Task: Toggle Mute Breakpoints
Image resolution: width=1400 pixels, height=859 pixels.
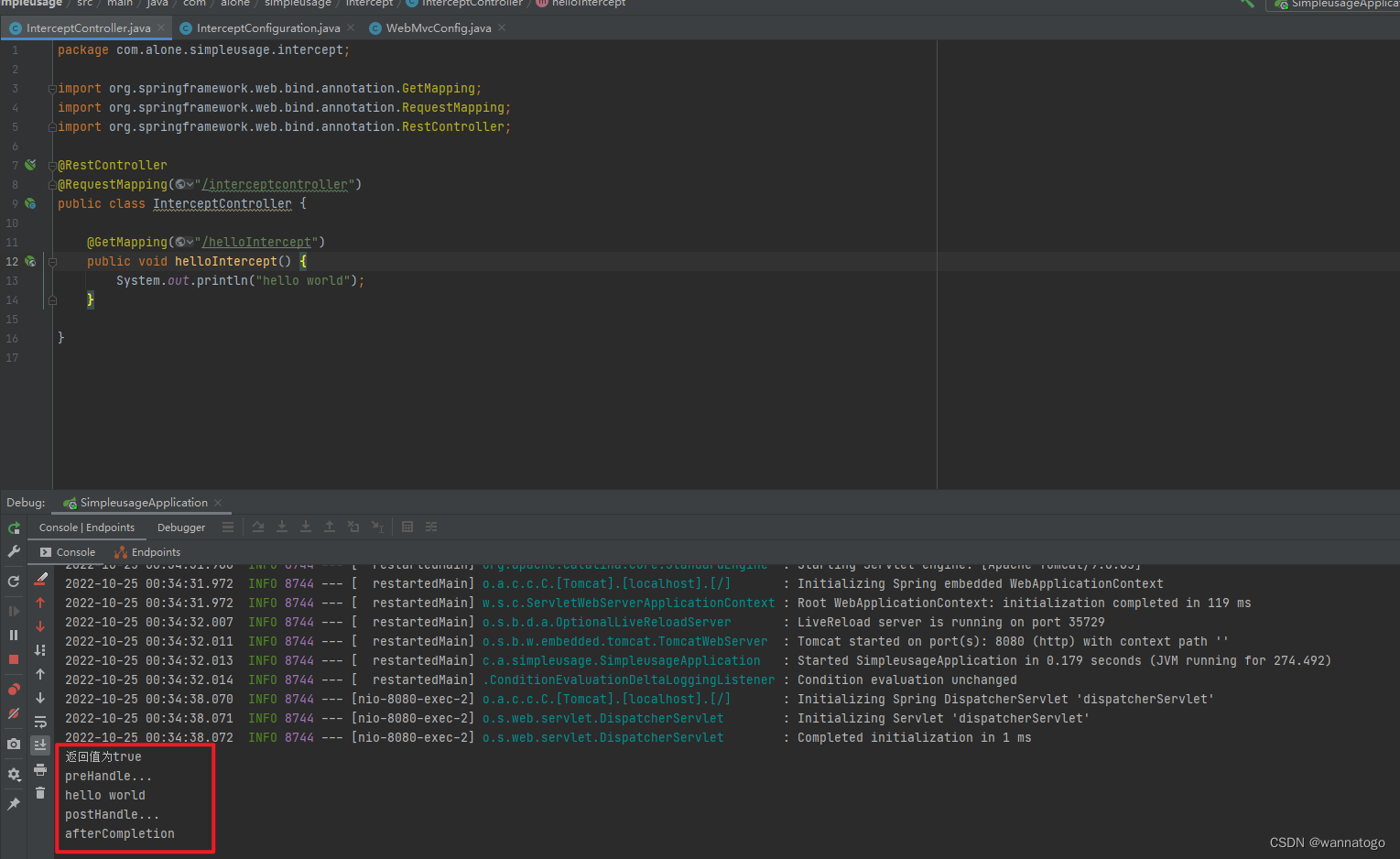Action: click(x=14, y=713)
